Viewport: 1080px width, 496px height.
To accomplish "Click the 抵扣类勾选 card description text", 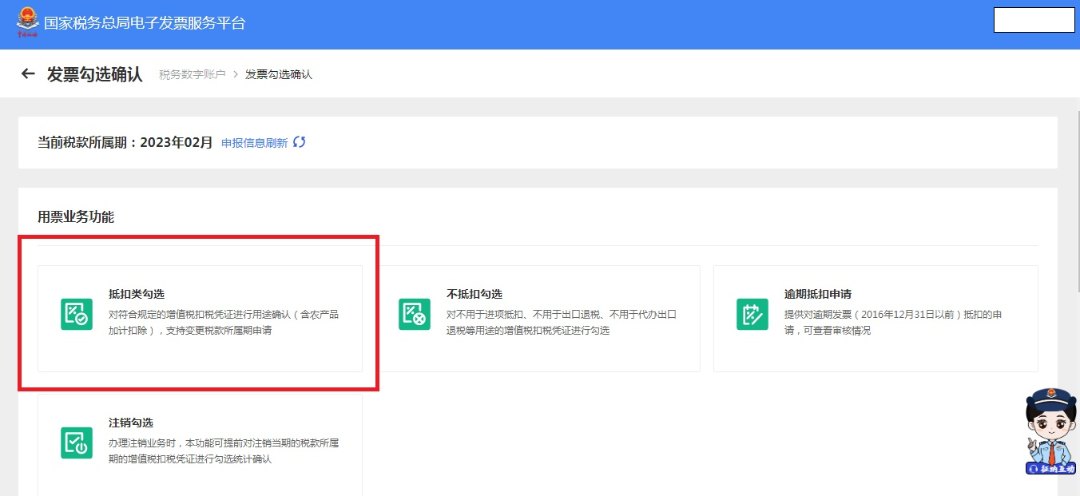I will click(x=224, y=322).
